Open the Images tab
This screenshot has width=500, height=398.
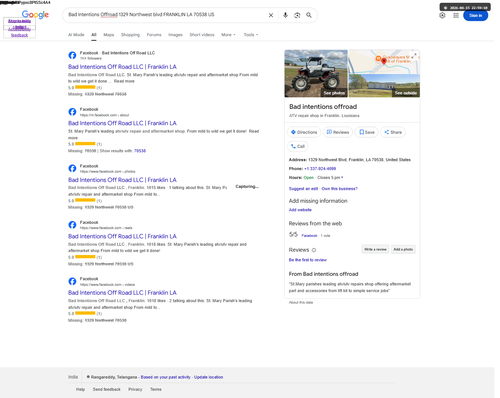point(175,35)
